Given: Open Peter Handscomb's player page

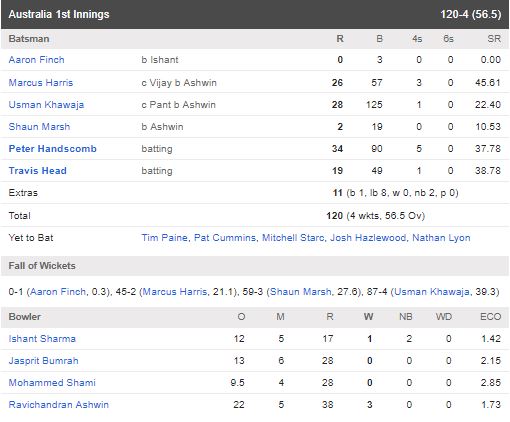Looking at the screenshot, I should coord(53,149).
